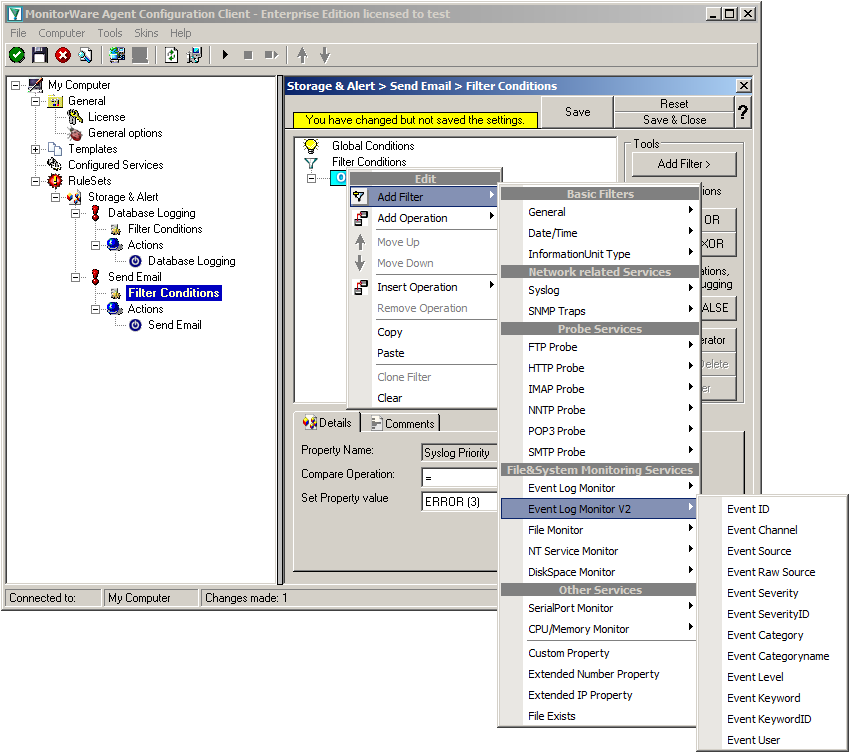Screen dimensions: 850x753
Task: Click the refresh document toolbar icon
Action: coord(171,55)
